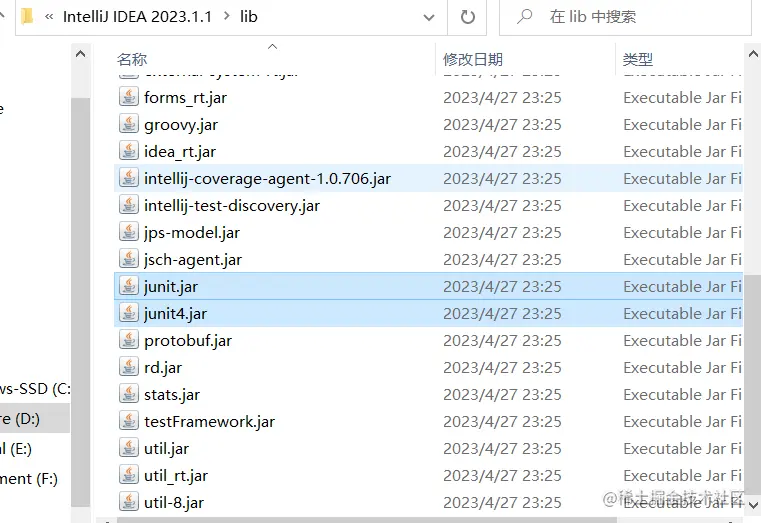Select file name jsch-agent.jar
The height and width of the screenshot is (523, 761).
[x=193, y=260]
